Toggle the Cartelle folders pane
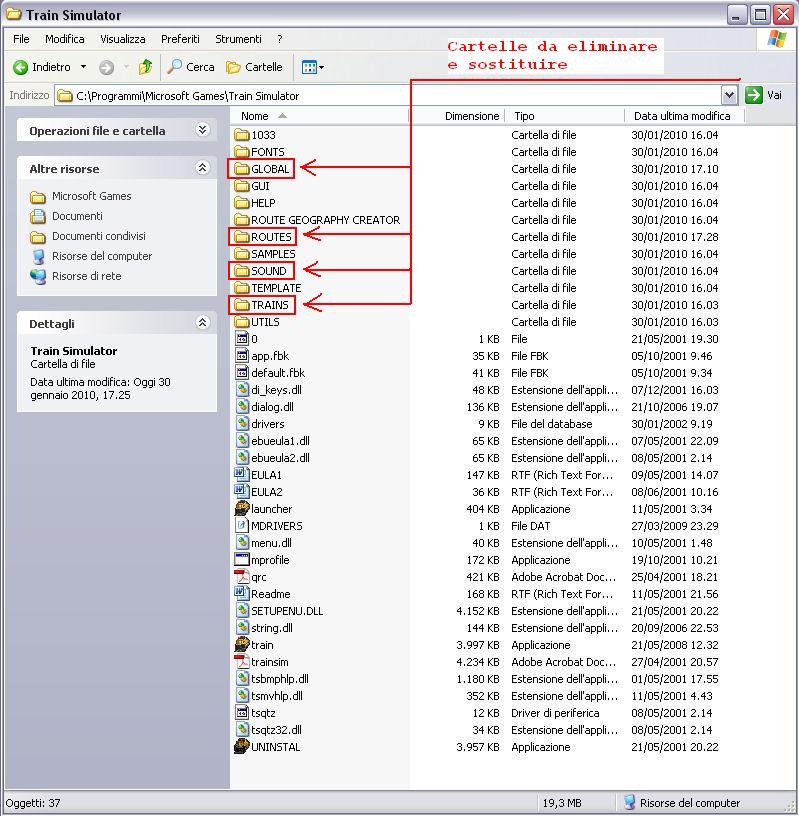This screenshot has height=816, width=799. (255, 67)
